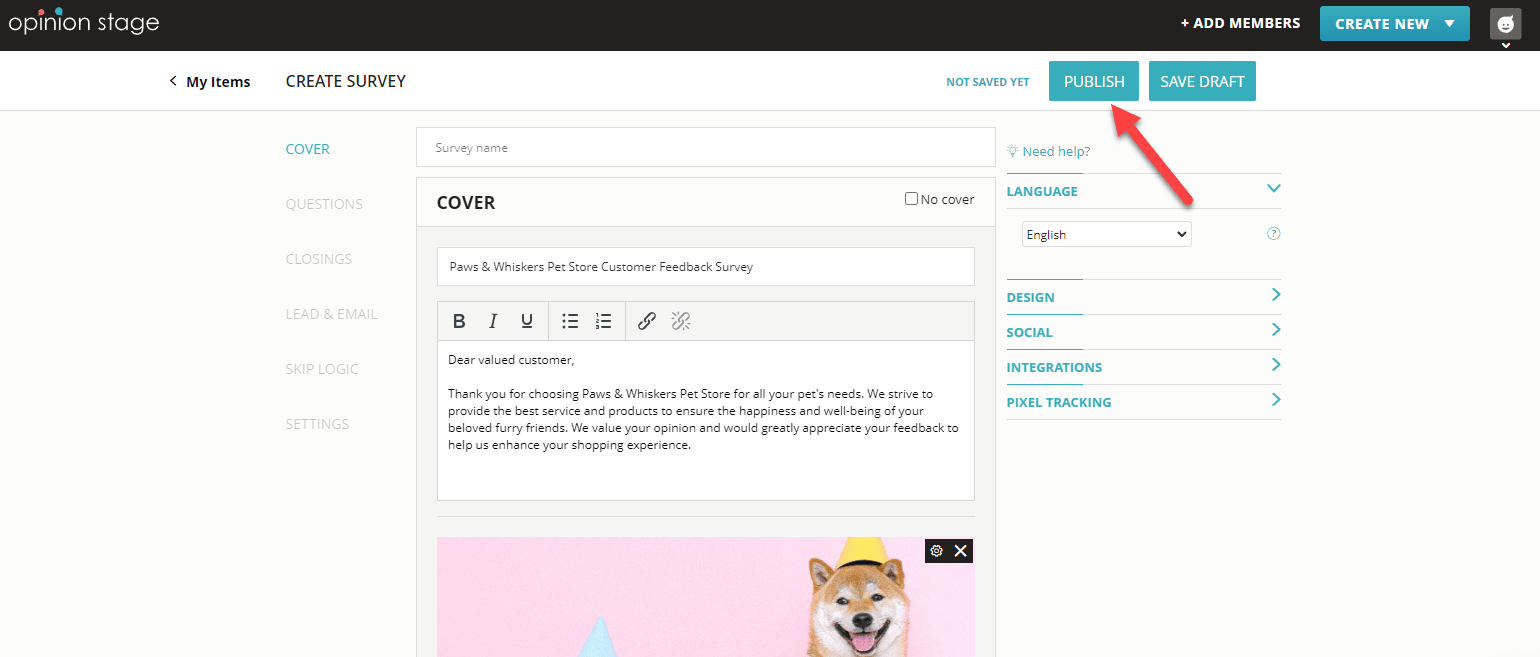Open the user avatar menu
The image size is (1540, 657).
(x=1505, y=25)
